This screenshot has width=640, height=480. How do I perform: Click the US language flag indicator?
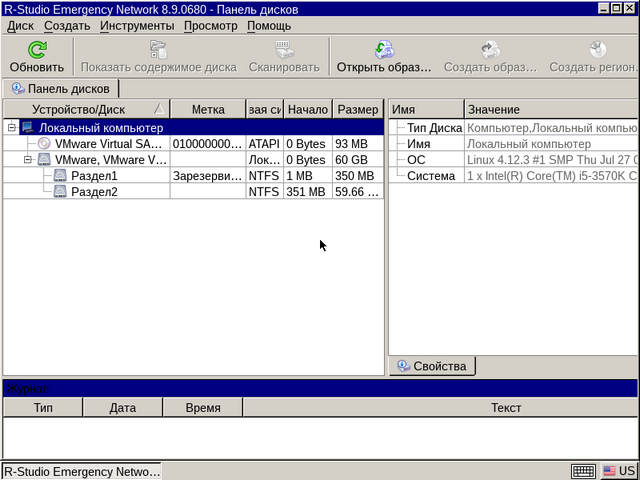point(618,471)
